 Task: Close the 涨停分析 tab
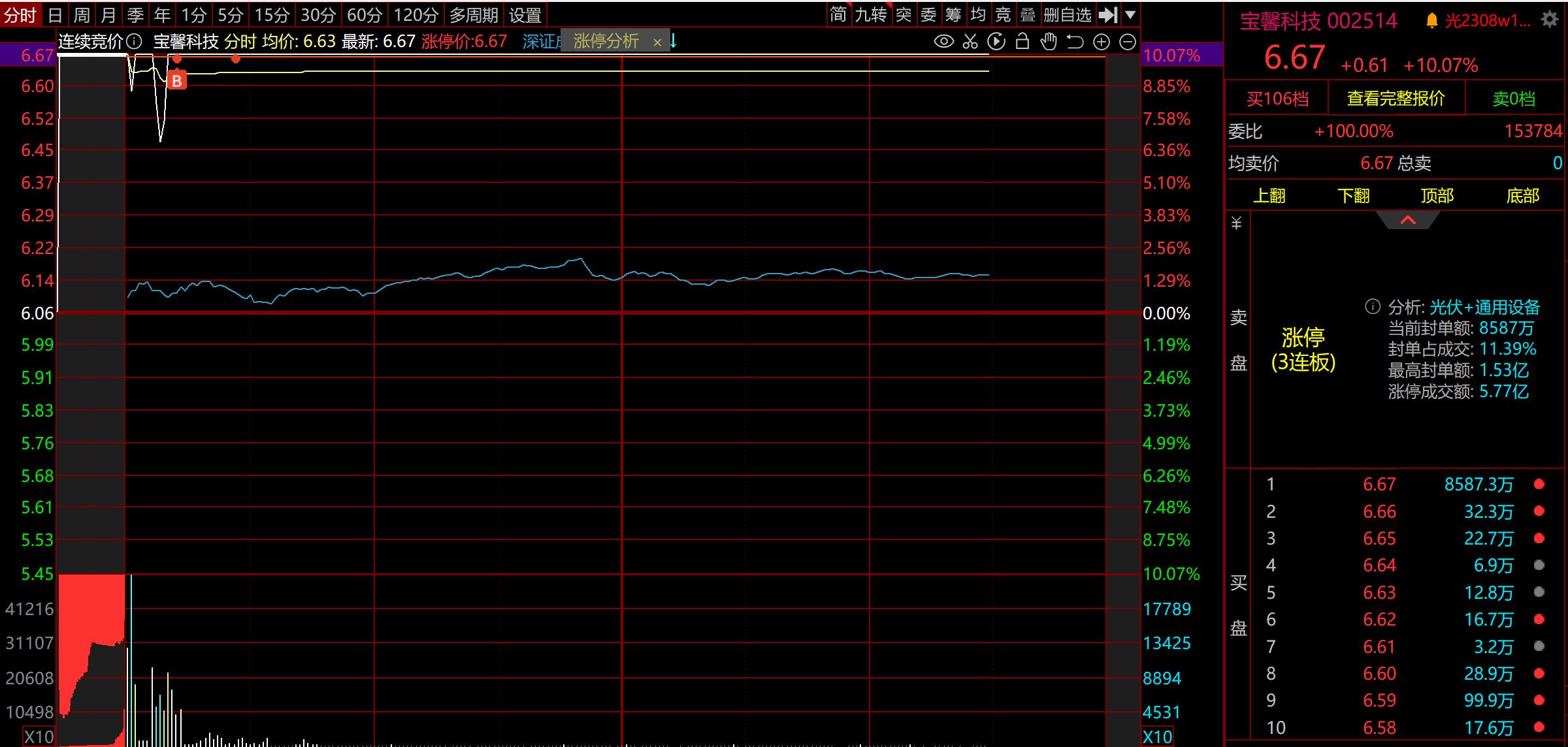(x=657, y=42)
